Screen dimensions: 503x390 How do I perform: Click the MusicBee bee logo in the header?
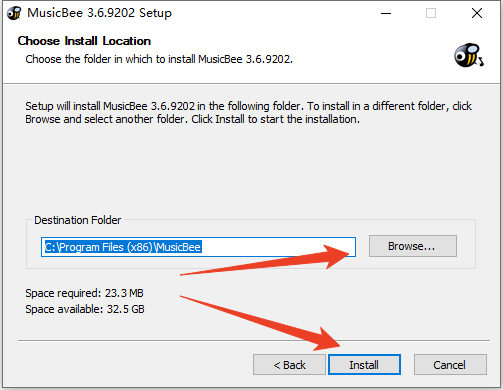coord(469,55)
